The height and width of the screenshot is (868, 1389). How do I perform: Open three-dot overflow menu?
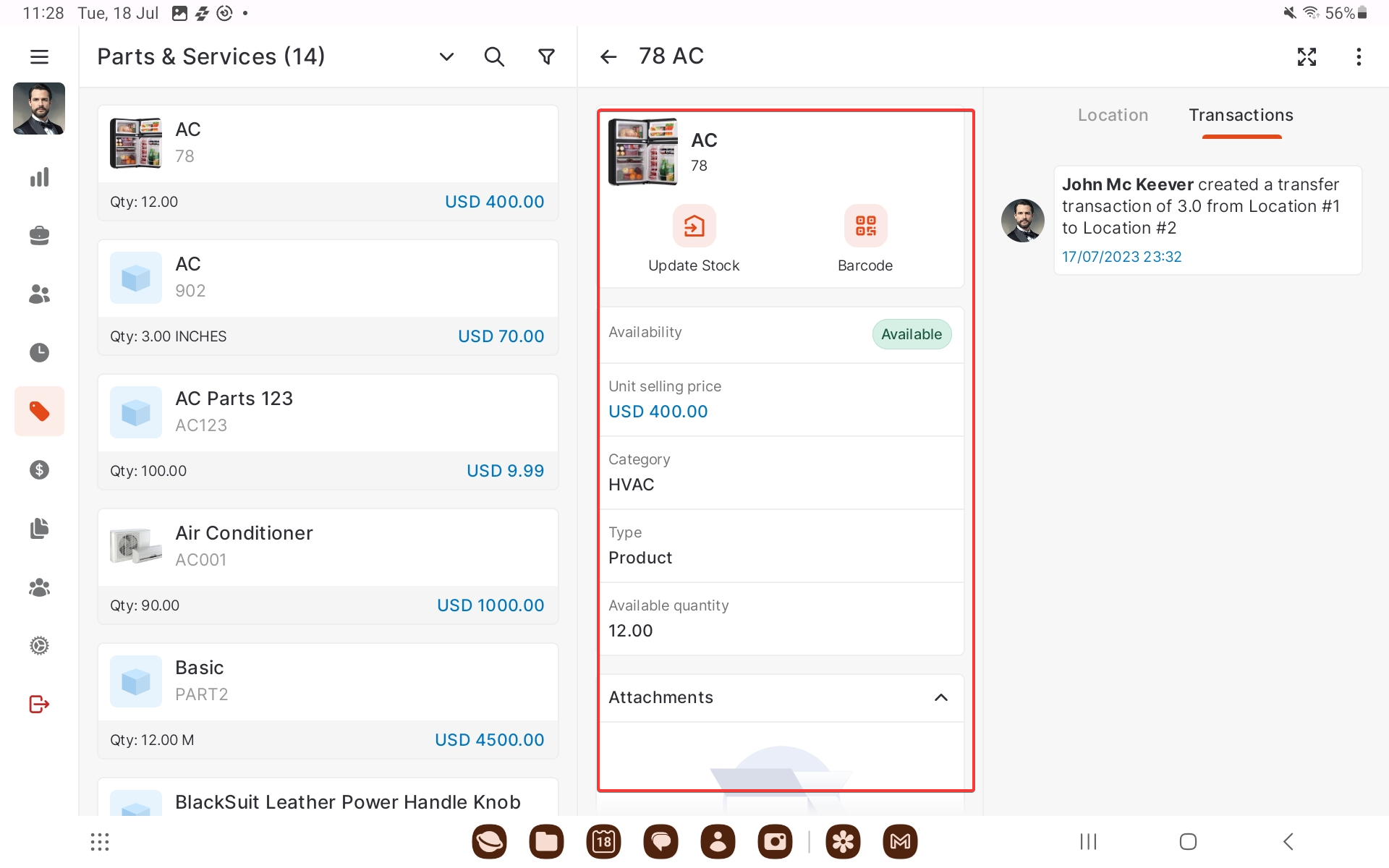pyautogui.click(x=1359, y=56)
